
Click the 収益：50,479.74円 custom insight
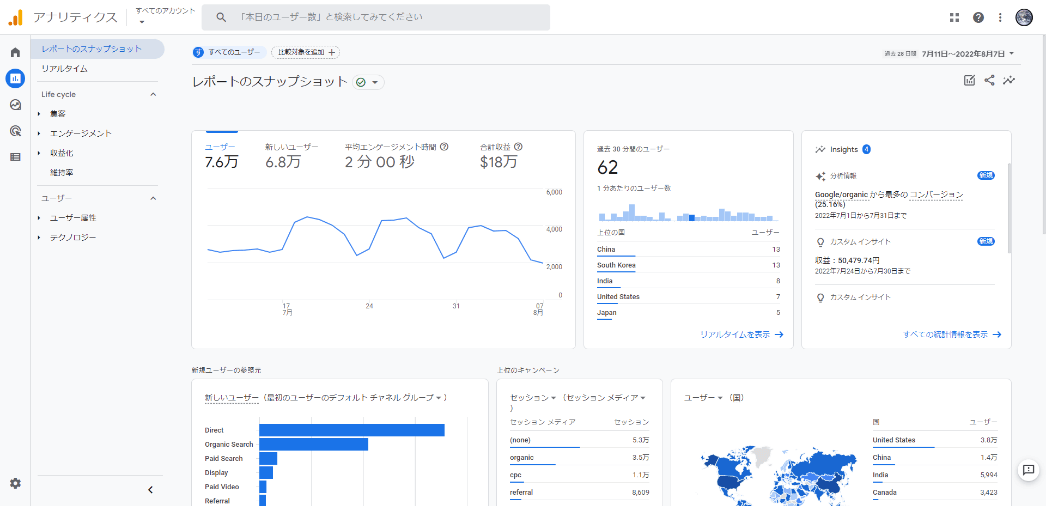[x=845, y=260]
